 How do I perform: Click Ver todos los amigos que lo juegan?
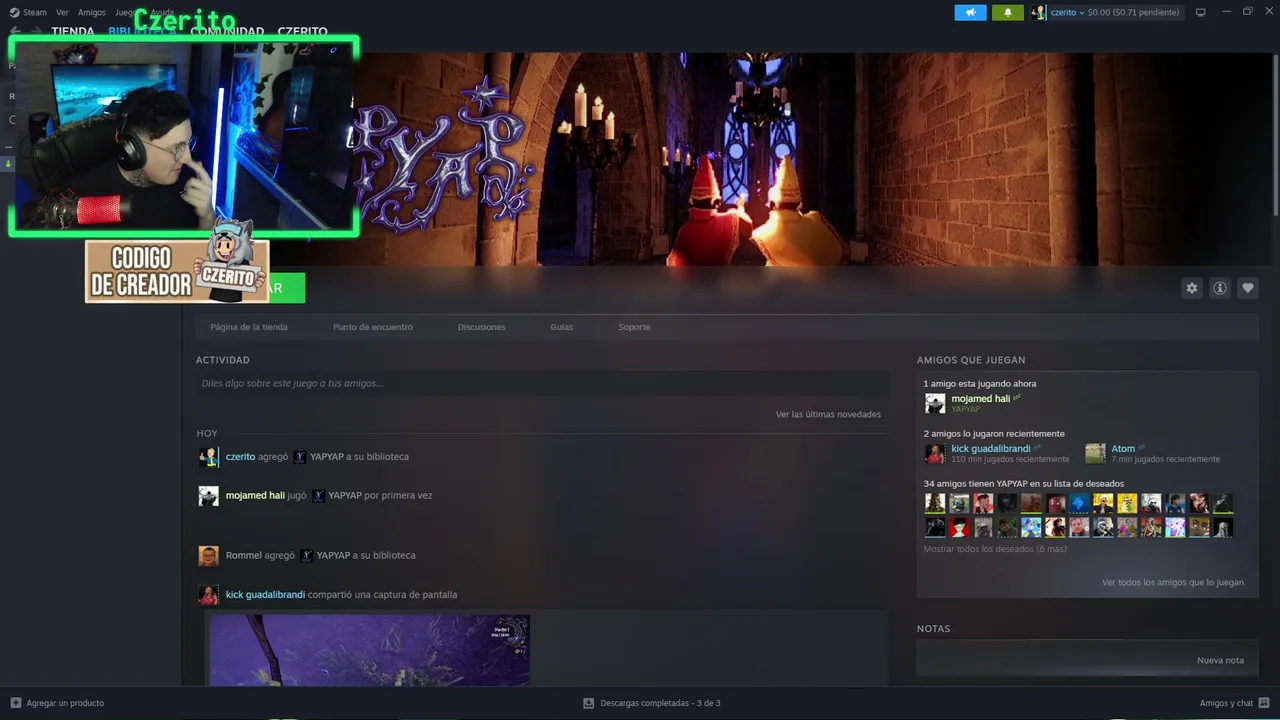[x=1173, y=582]
